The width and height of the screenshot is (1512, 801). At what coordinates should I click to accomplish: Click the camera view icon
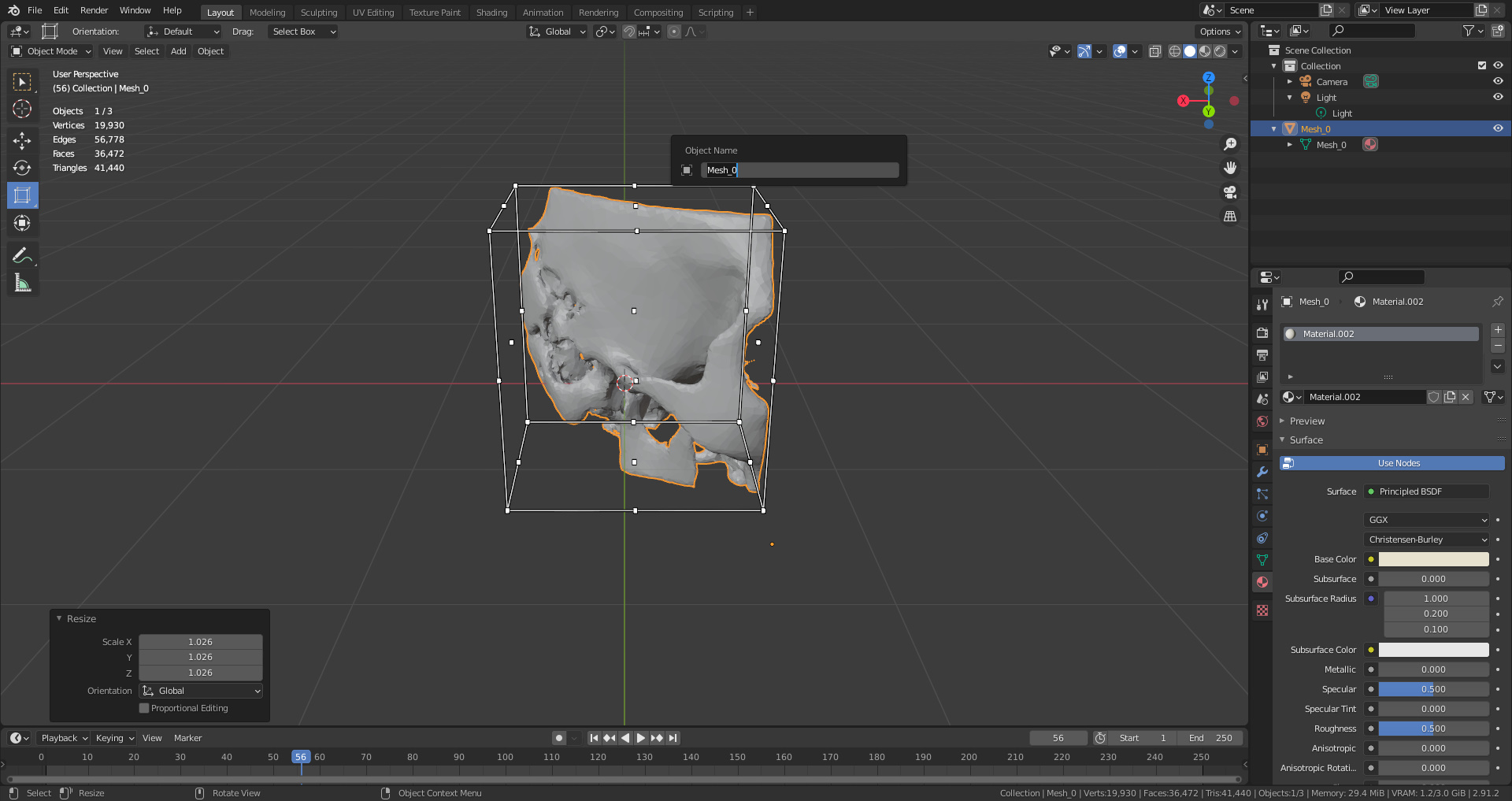(1230, 192)
